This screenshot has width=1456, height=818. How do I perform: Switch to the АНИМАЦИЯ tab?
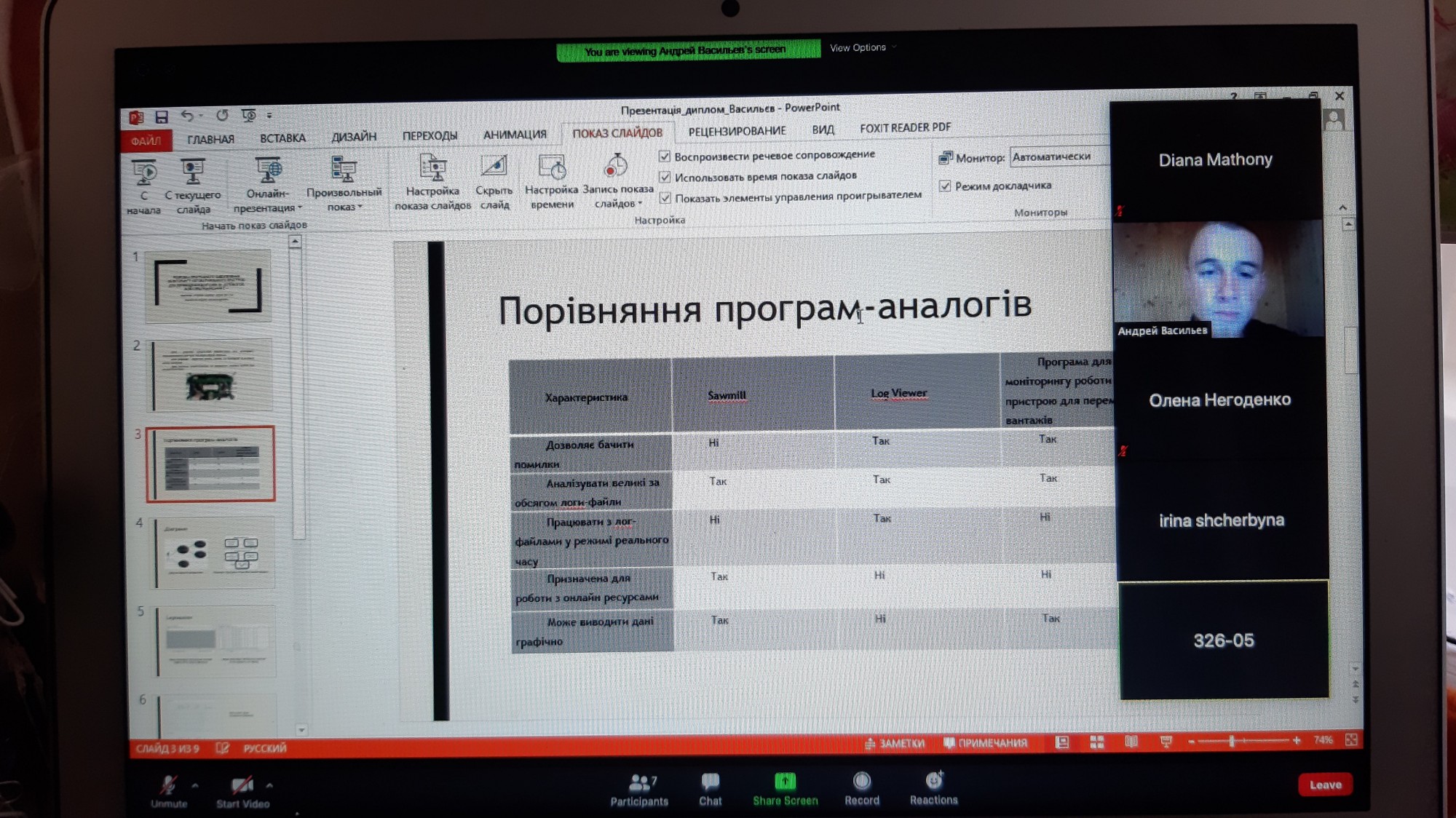515,135
